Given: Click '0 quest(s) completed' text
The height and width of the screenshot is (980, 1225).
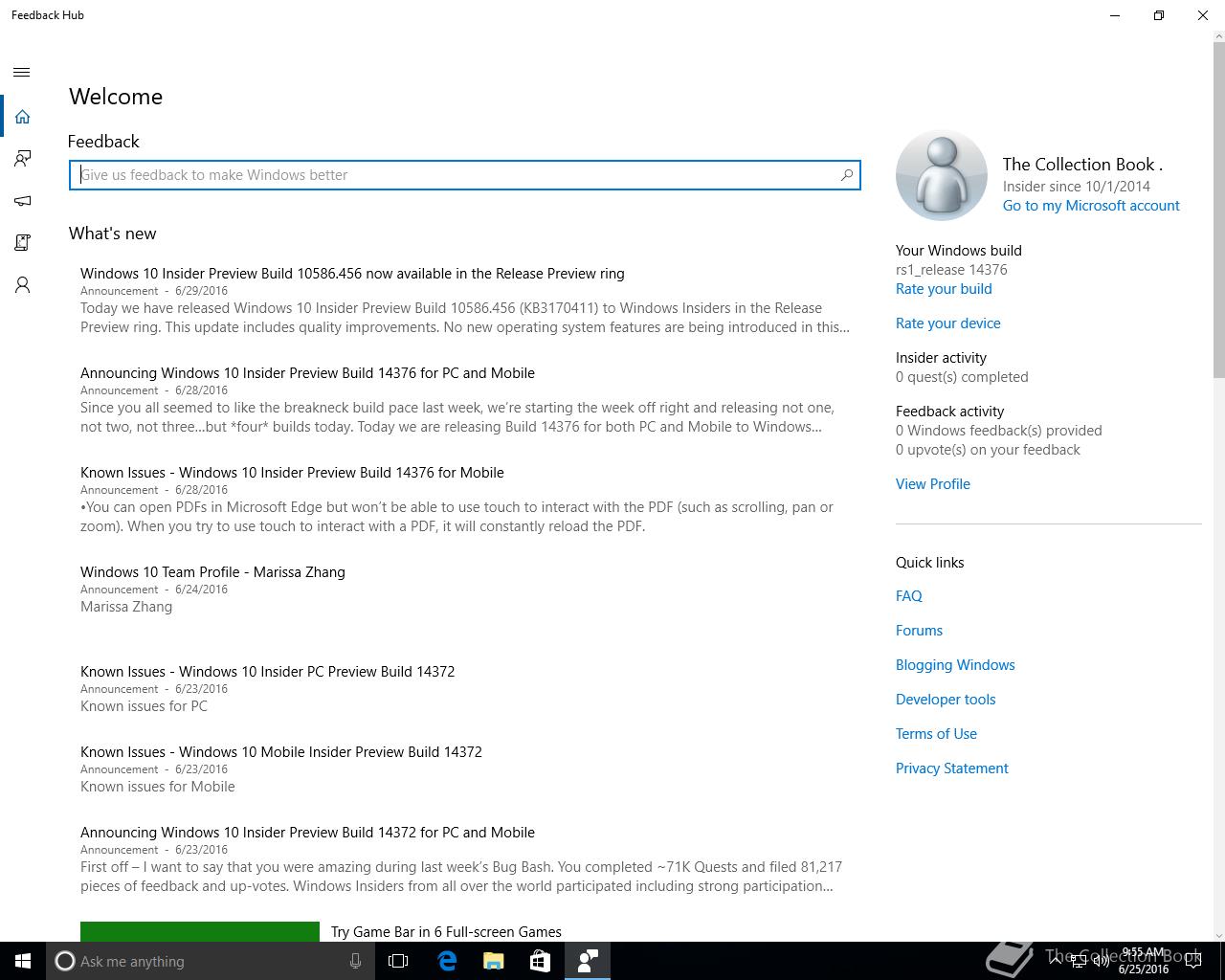Looking at the screenshot, I should [962, 377].
